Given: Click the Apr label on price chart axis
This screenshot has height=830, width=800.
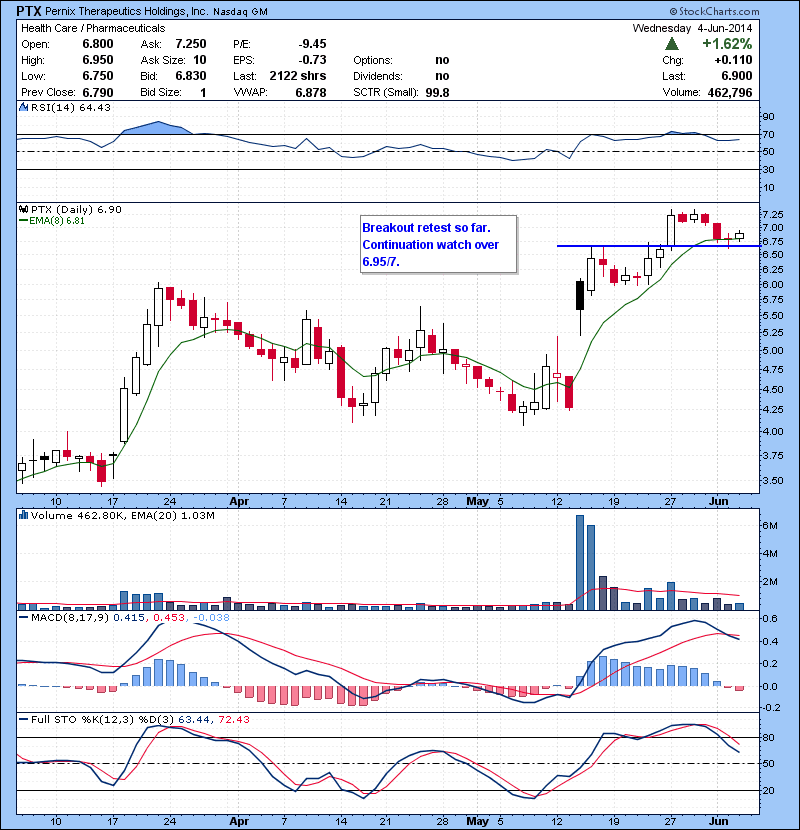Looking at the screenshot, I should (239, 501).
